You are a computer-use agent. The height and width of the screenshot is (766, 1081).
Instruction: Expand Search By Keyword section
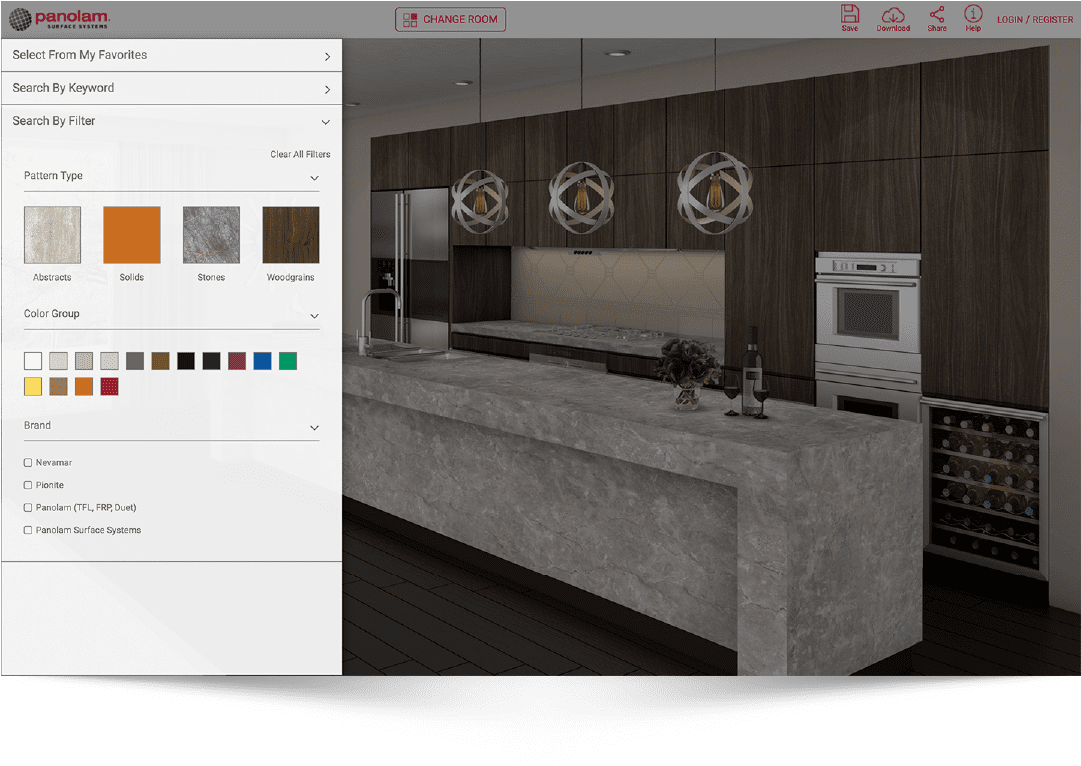click(172, 88)
